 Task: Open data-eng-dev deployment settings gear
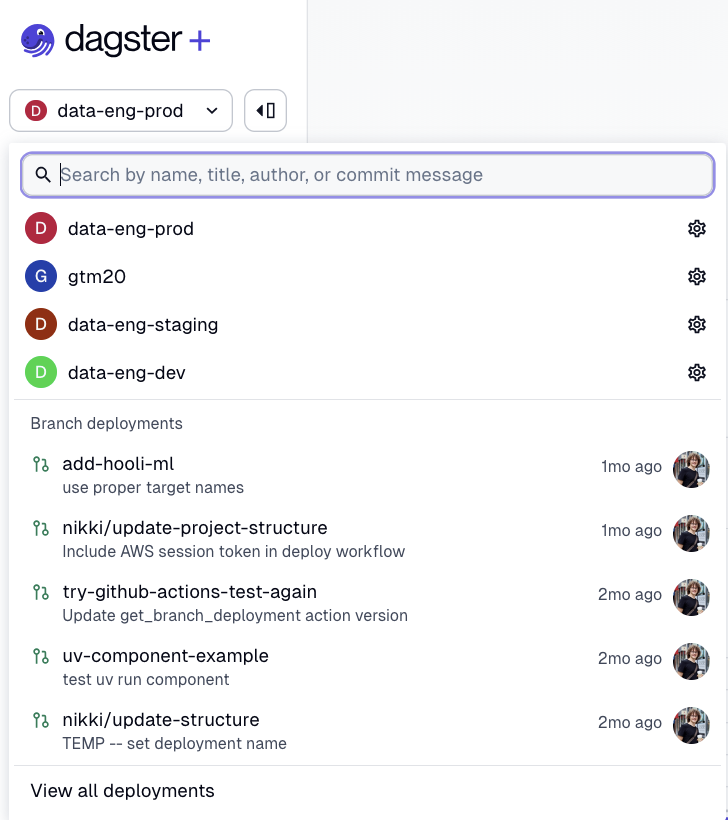[x=697, y=373]
